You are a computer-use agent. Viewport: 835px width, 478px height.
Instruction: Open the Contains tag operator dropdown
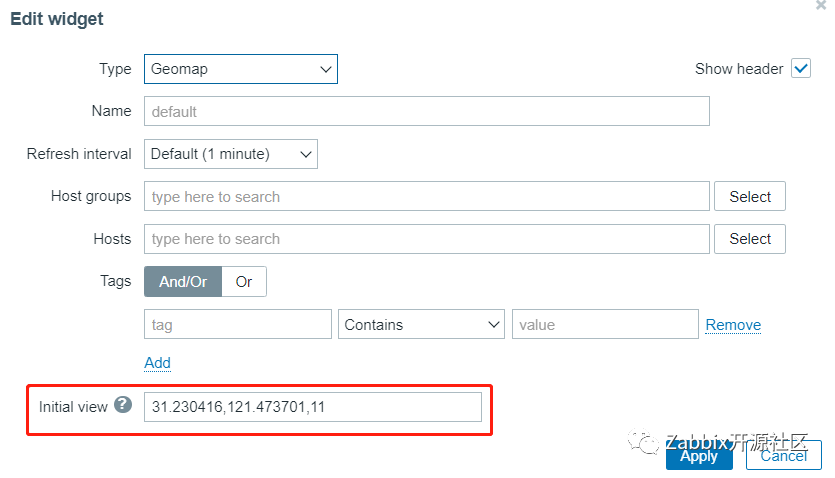pyautogui.click(x=421, y=324)
